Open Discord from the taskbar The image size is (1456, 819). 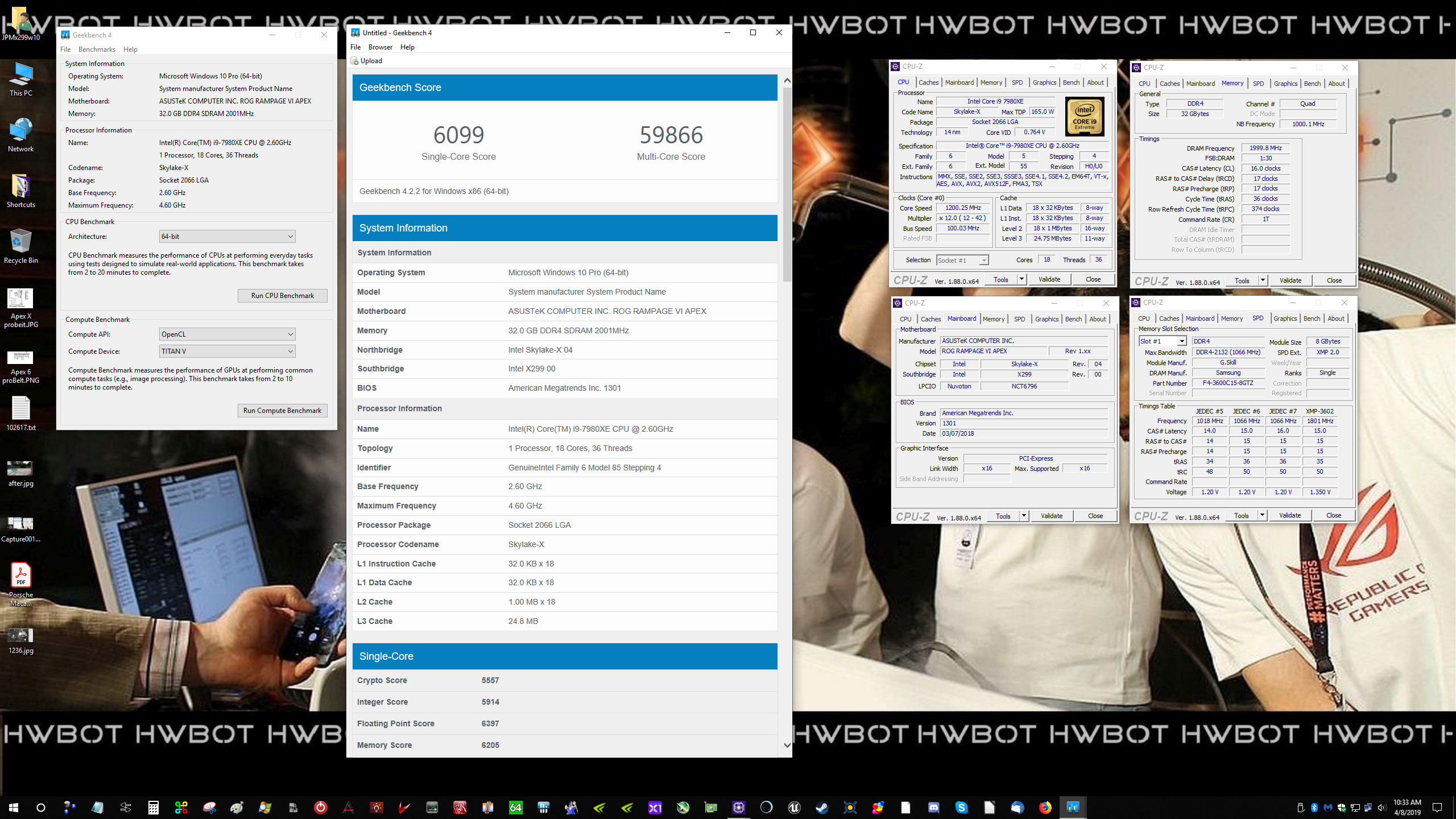933,807
